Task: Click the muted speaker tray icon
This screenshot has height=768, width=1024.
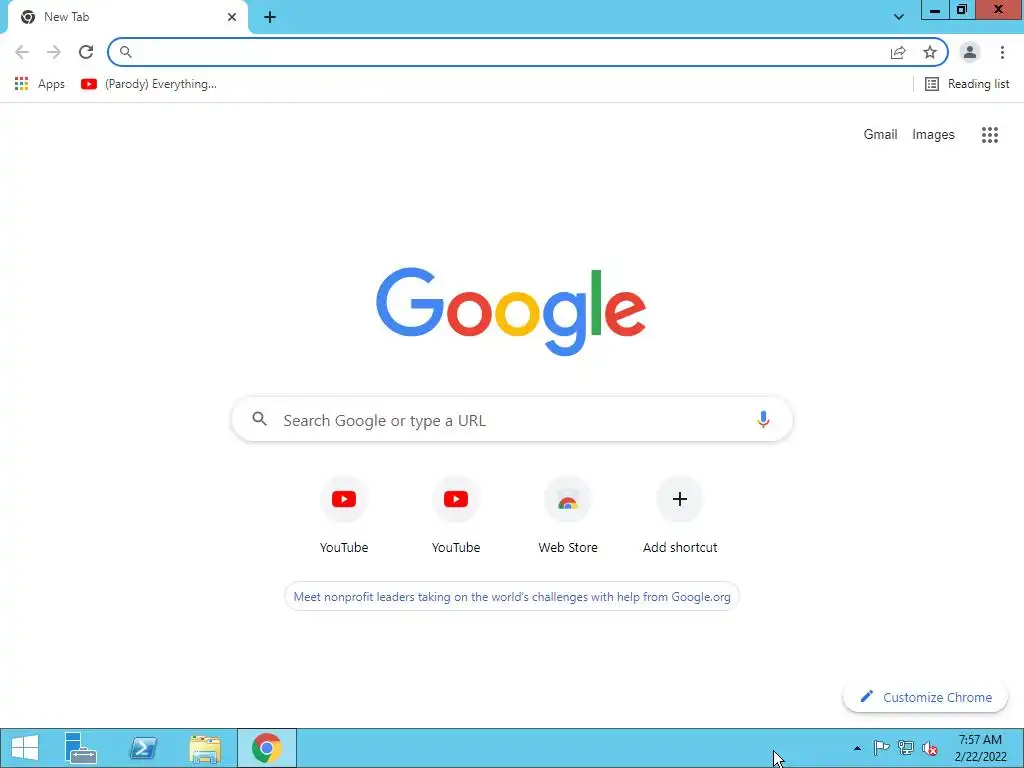Action: pos(930,748)
